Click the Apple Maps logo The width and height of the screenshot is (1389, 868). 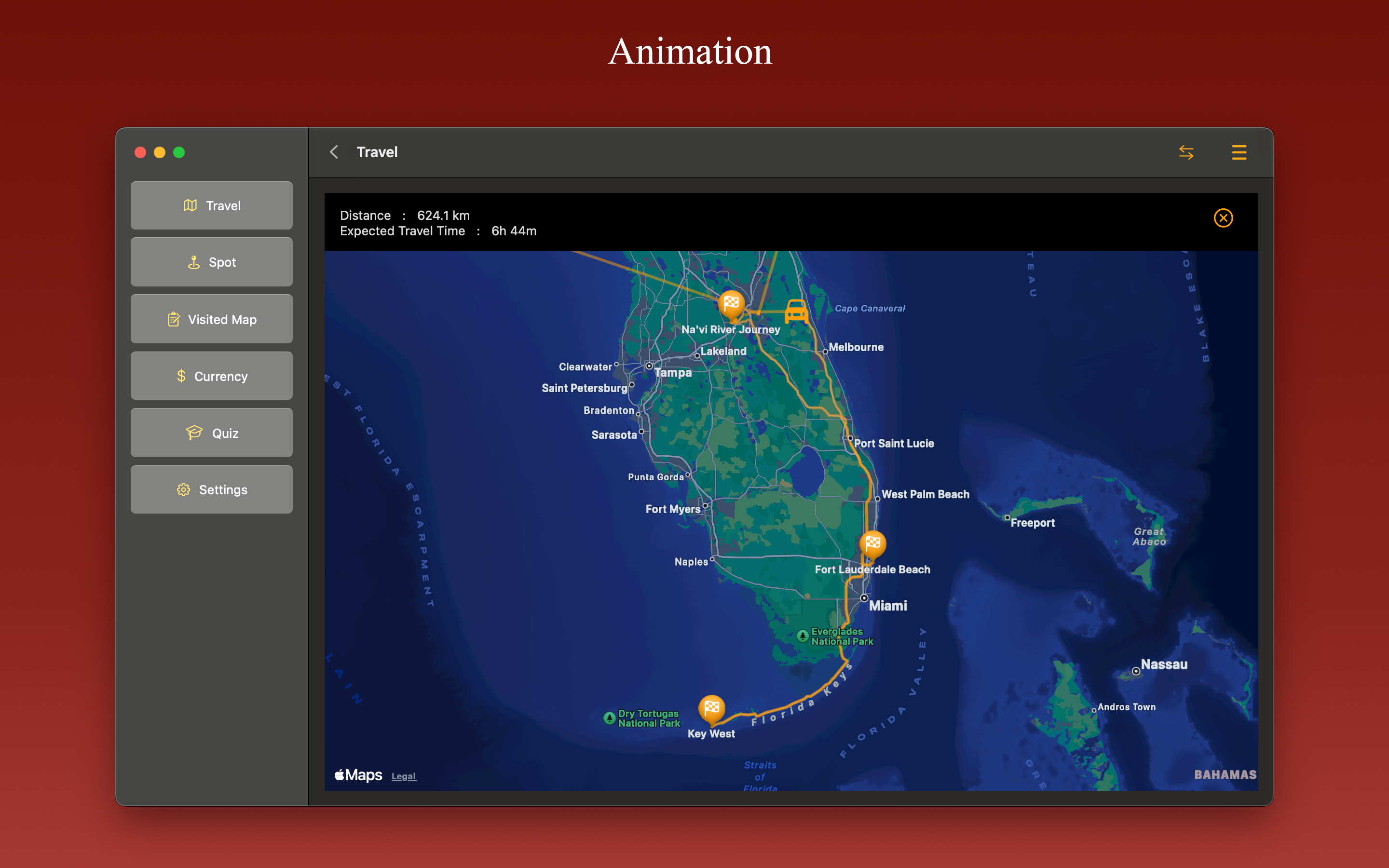358,775
